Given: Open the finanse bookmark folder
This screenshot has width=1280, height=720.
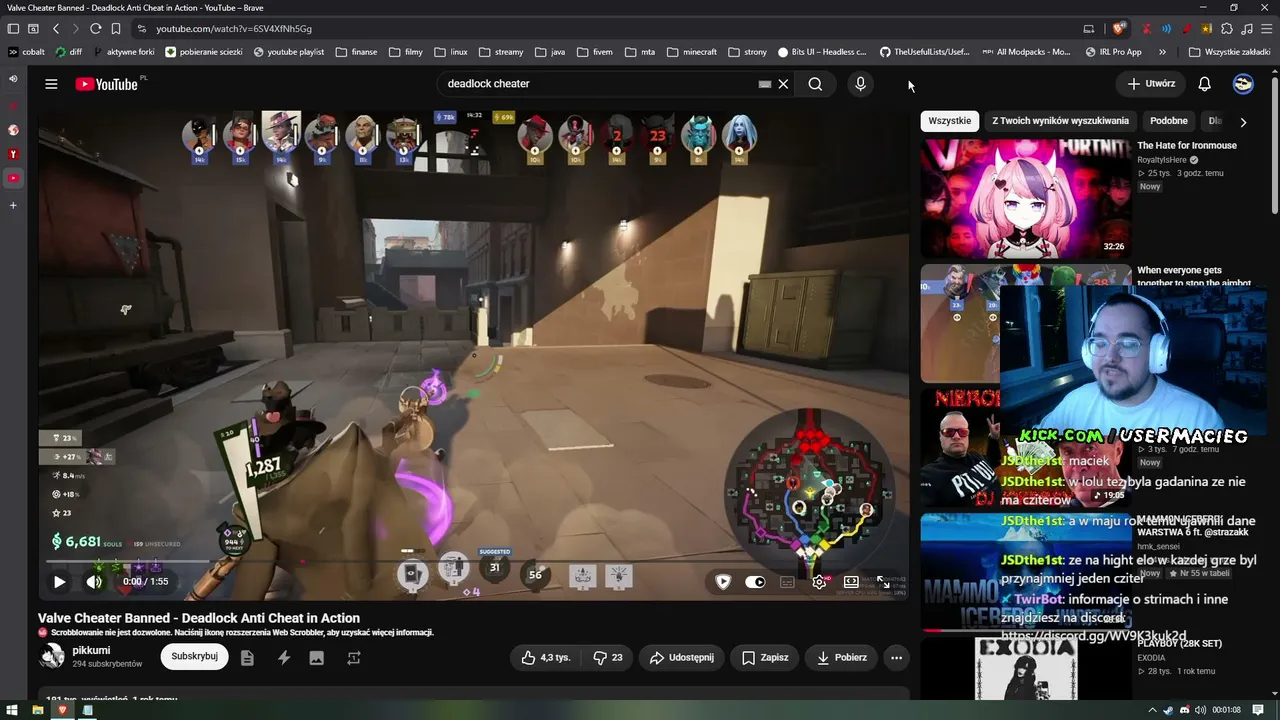Looking at the screenshot, I should tap(357, 52).
